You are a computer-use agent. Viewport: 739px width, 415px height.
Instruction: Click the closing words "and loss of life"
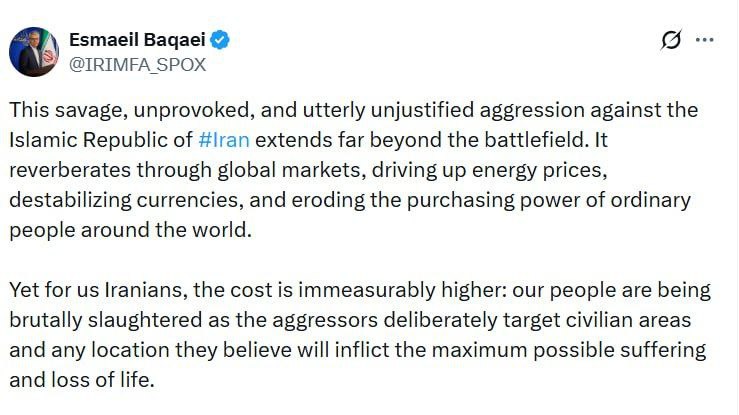click(x=83, y=381)
